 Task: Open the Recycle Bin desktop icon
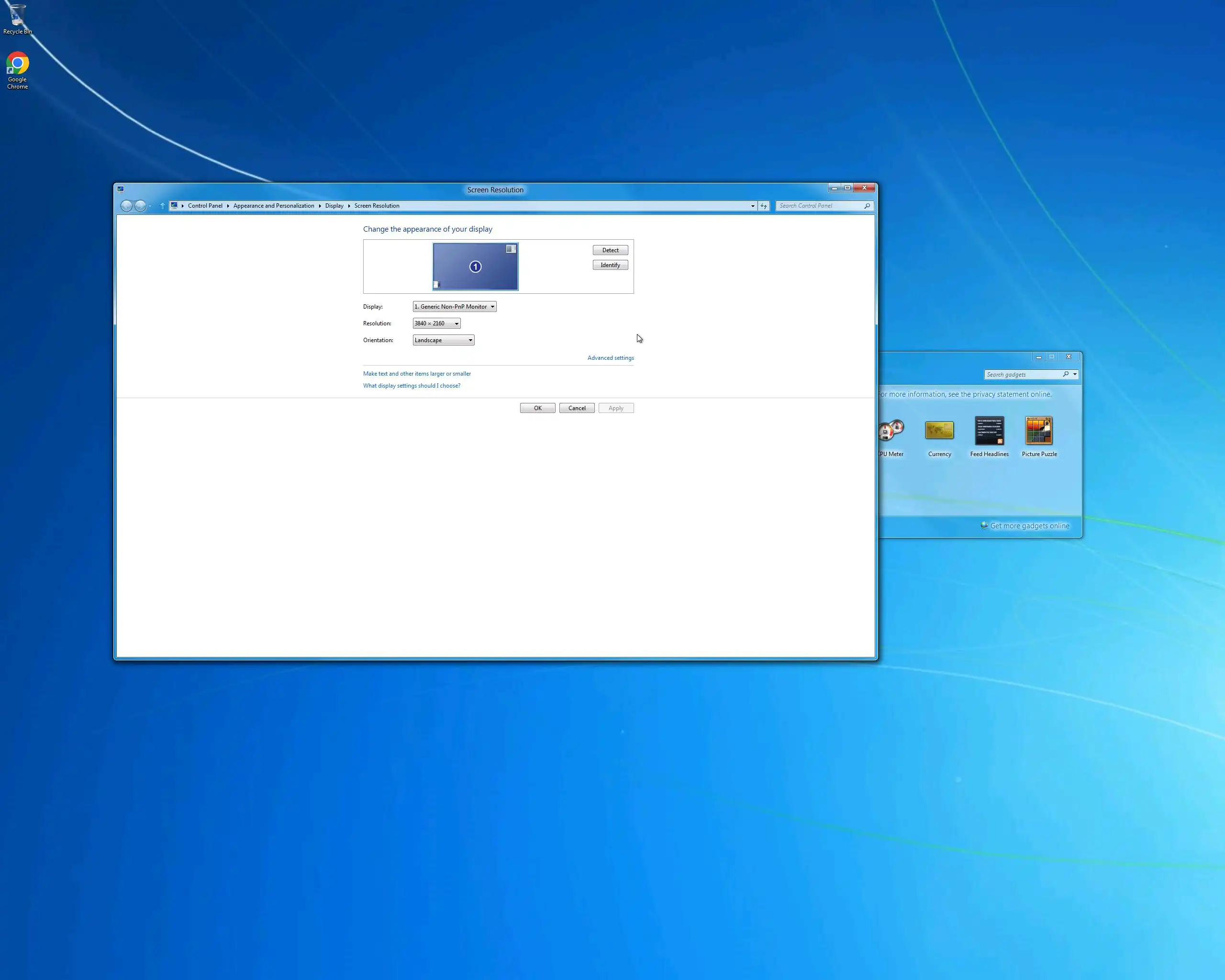pyautogui.click(x=17, y=17)
